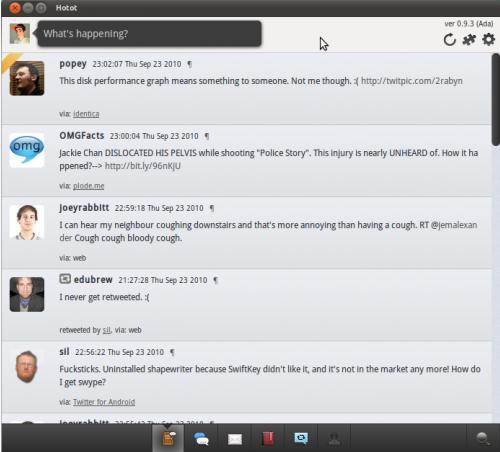Click username edubrew
This screenshot has height=452, width=500.
coord(93,279)
